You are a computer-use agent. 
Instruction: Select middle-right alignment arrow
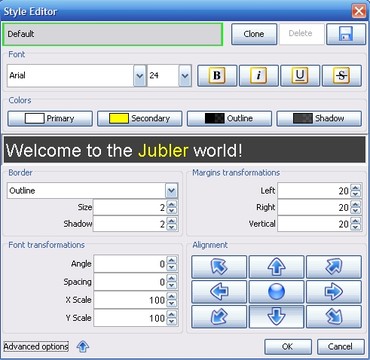click(x=334, y=292)
